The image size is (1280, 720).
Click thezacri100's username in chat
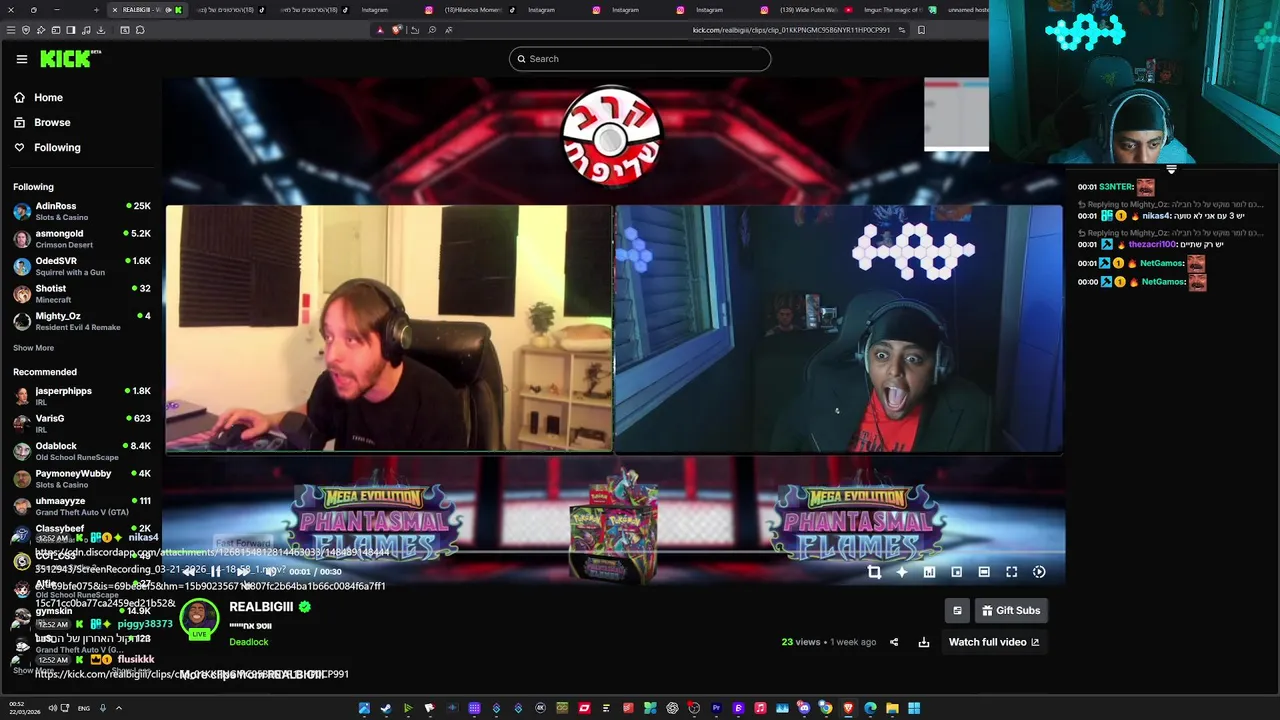[x=1152, y=244]
